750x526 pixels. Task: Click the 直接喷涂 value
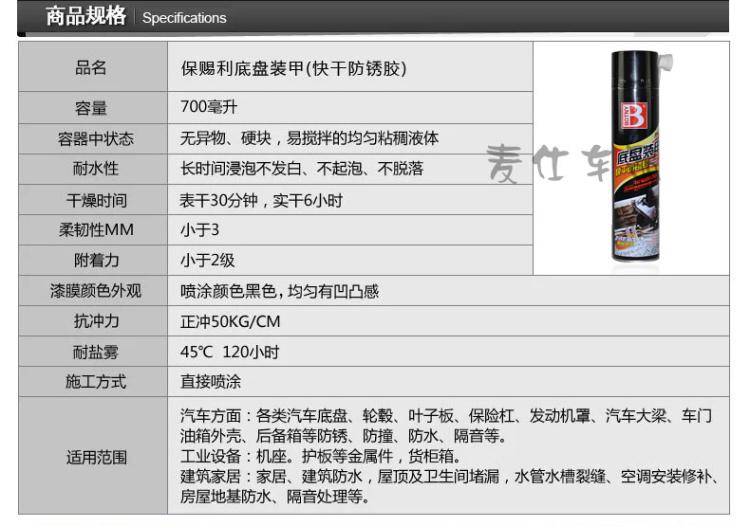coord(210,382)
